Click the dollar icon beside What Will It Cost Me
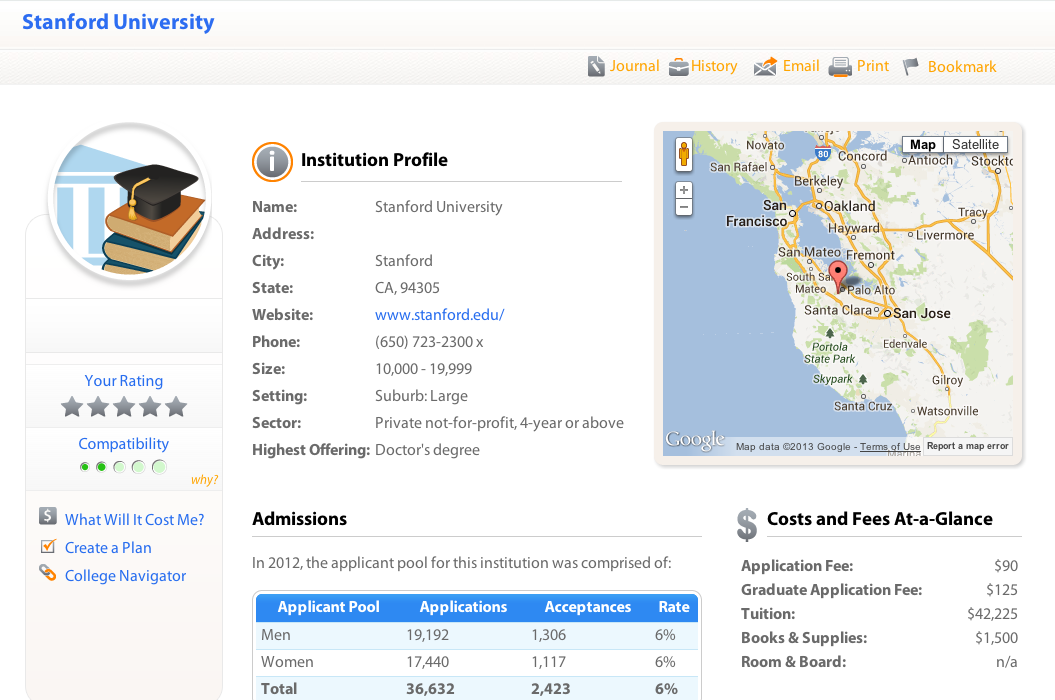 point(48,517)
